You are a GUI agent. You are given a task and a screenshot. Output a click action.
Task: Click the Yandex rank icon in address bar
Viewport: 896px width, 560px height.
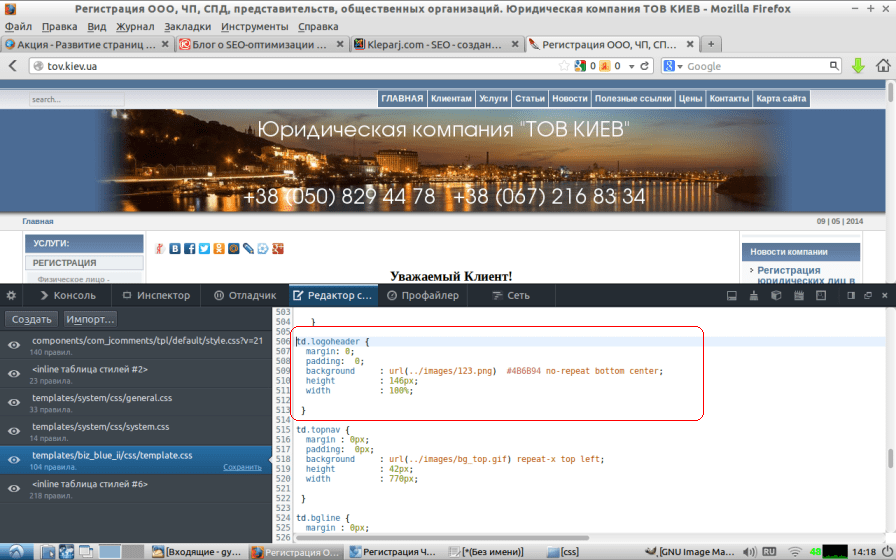605,66
